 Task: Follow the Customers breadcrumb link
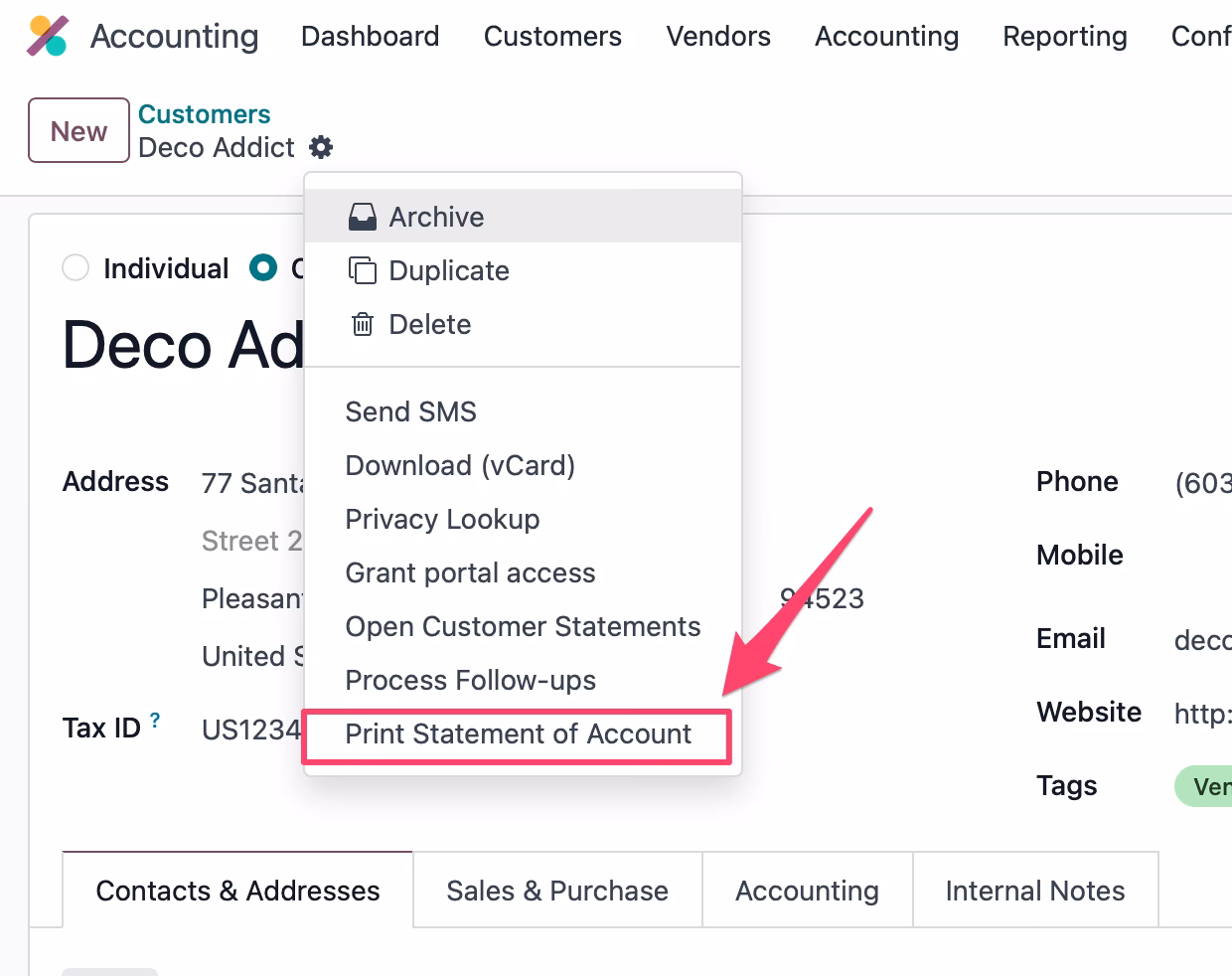(x=204, y=114)
